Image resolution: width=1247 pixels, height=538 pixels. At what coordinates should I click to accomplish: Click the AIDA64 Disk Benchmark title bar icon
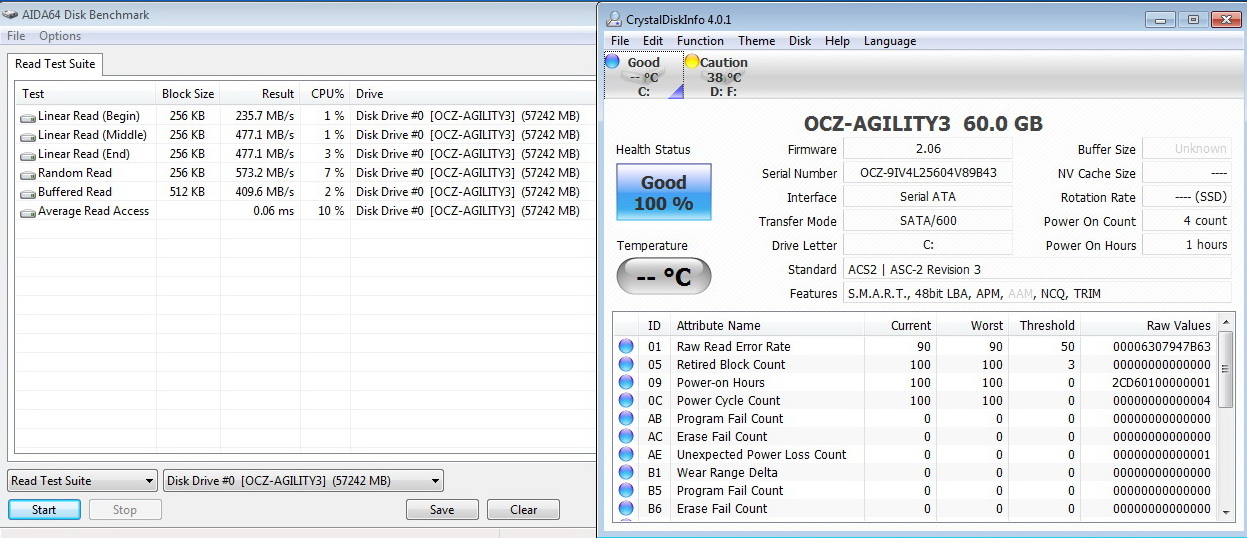click(x=10, y=15)
